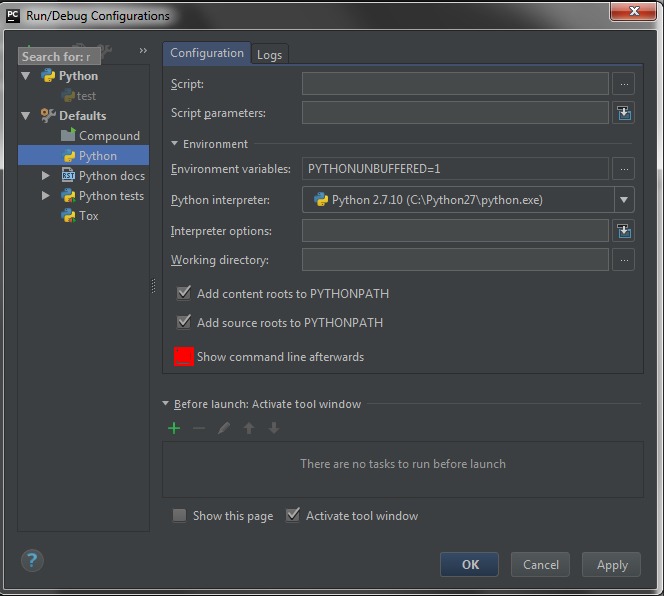The width and height of the screenshot is (664, 596).
Task: Click the 'Search for: r' popup
Action: point(59,56)
